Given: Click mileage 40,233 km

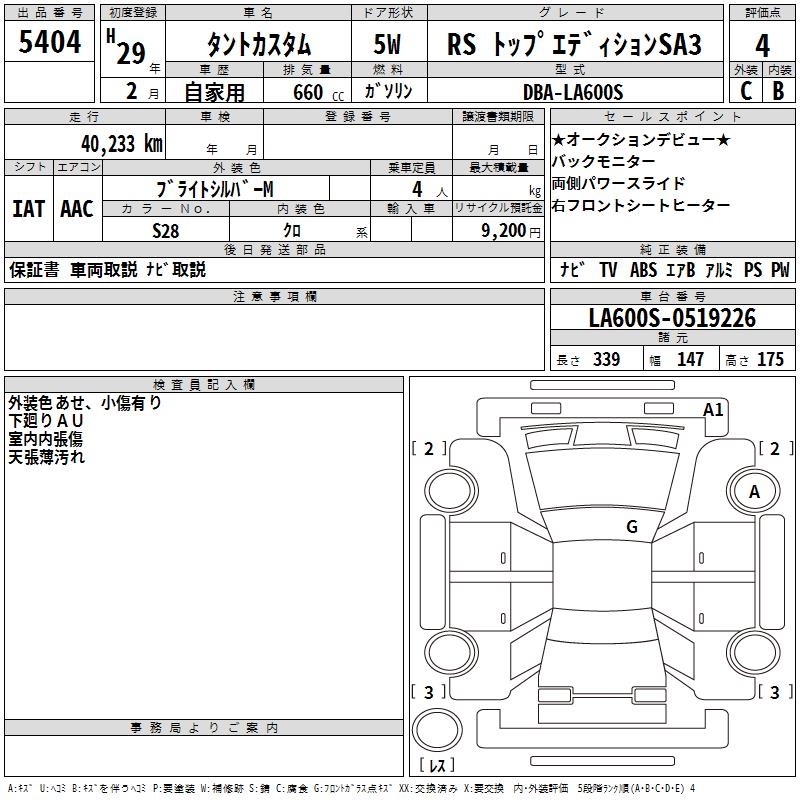Looking at the screenshot, I should 122,144.
